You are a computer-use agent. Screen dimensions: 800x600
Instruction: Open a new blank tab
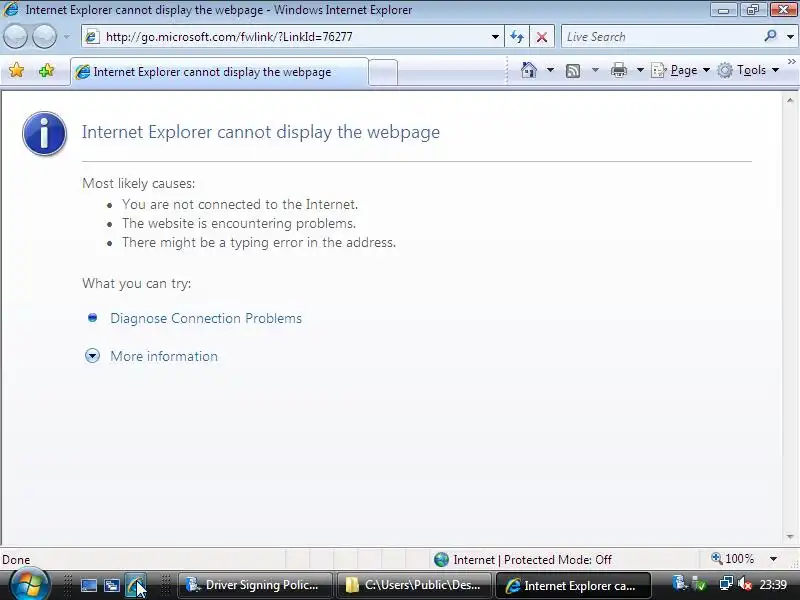(x=383, y=72)
